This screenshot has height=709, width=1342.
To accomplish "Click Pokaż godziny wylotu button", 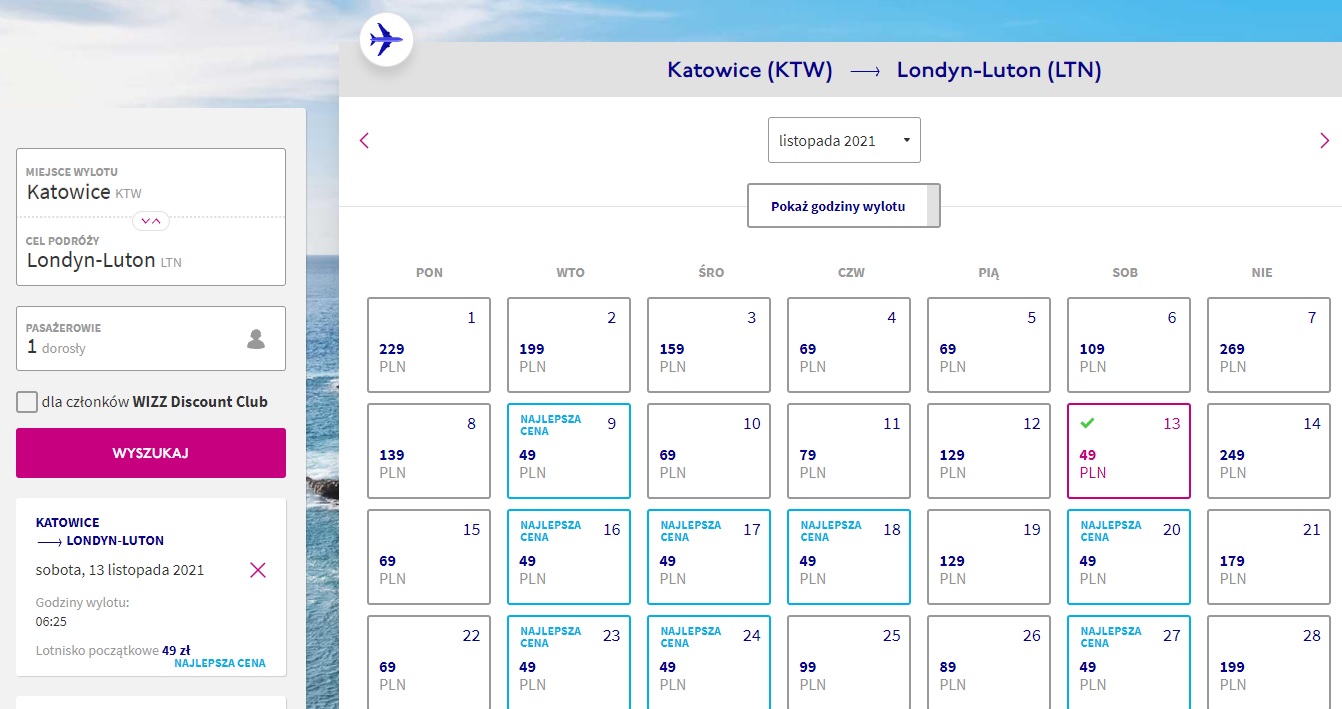I will [844, 206].
